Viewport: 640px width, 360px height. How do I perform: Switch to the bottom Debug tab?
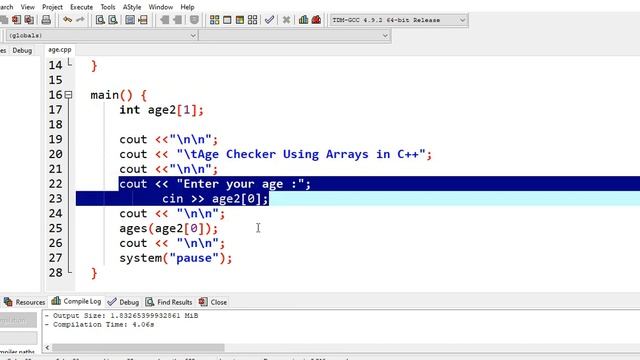[123, 302]
